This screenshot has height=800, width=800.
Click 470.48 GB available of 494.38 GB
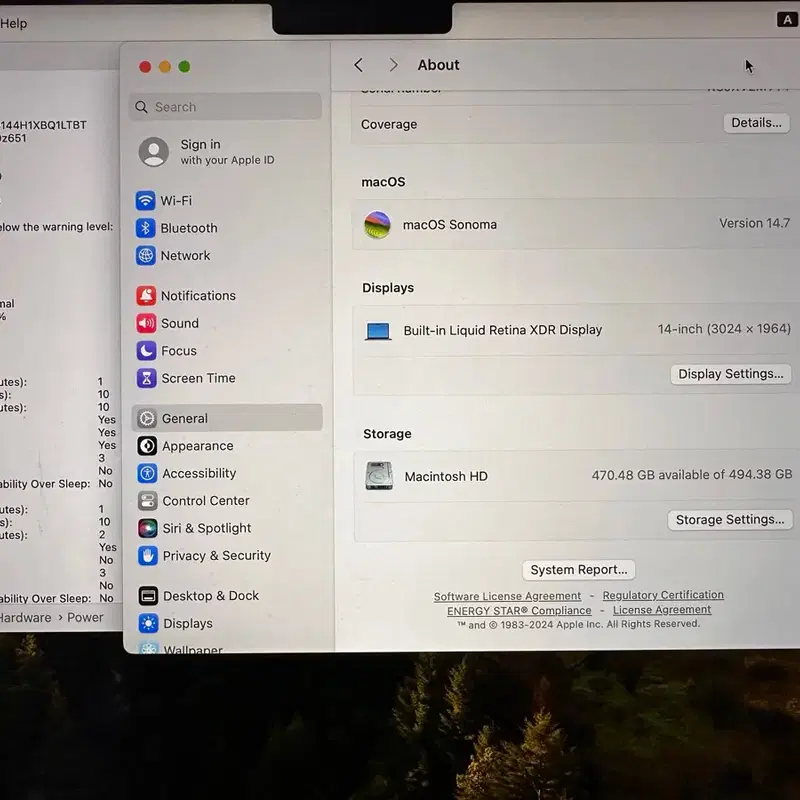pos(692,475)
